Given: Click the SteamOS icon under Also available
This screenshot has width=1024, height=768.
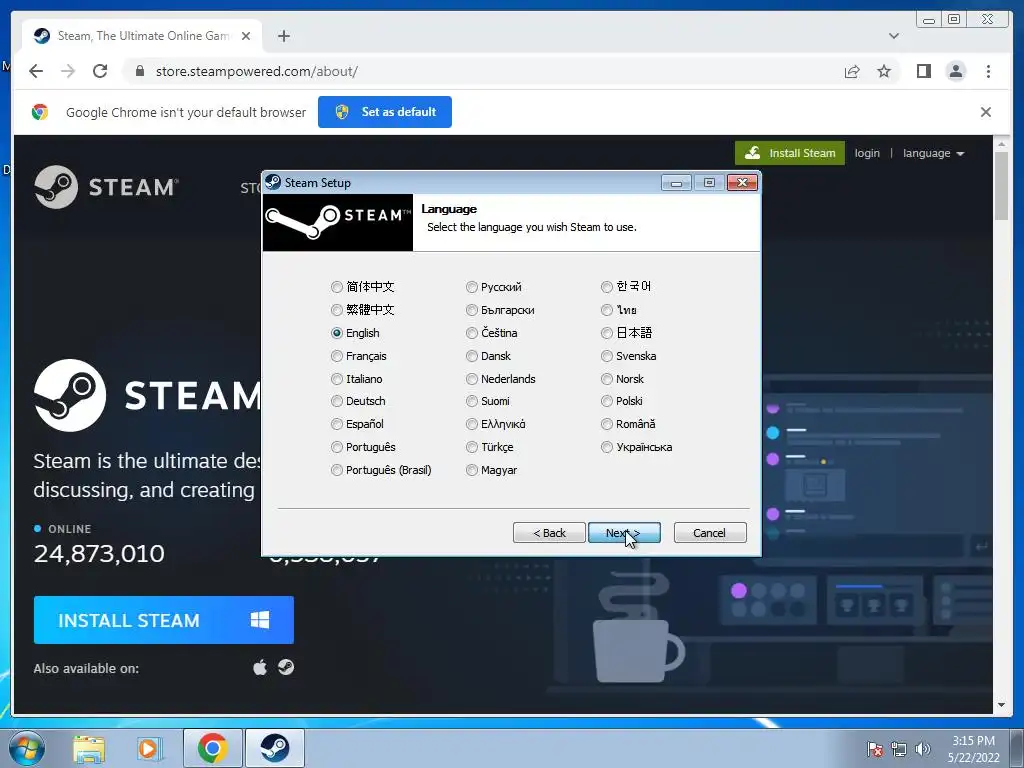Looking at the screenshot, I should pyautogui.click(x=286, y=667).
